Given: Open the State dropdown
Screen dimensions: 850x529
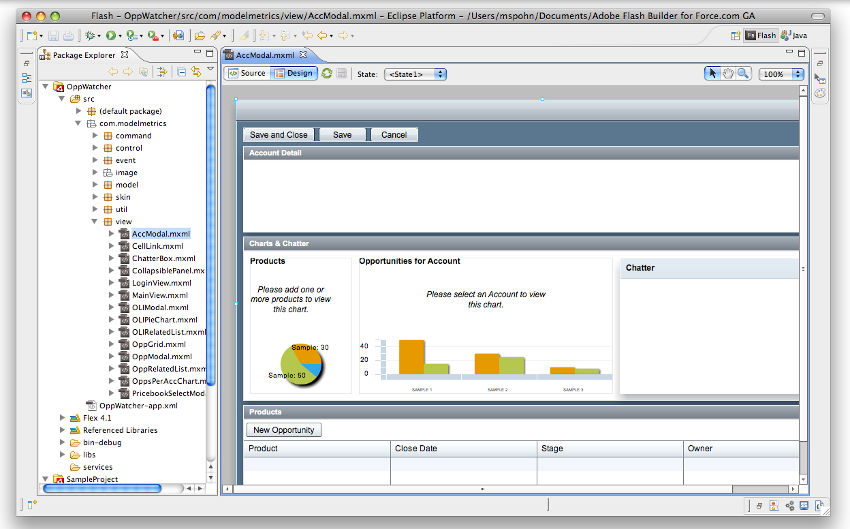Looking at the screenshot, I should coord(415,74).
